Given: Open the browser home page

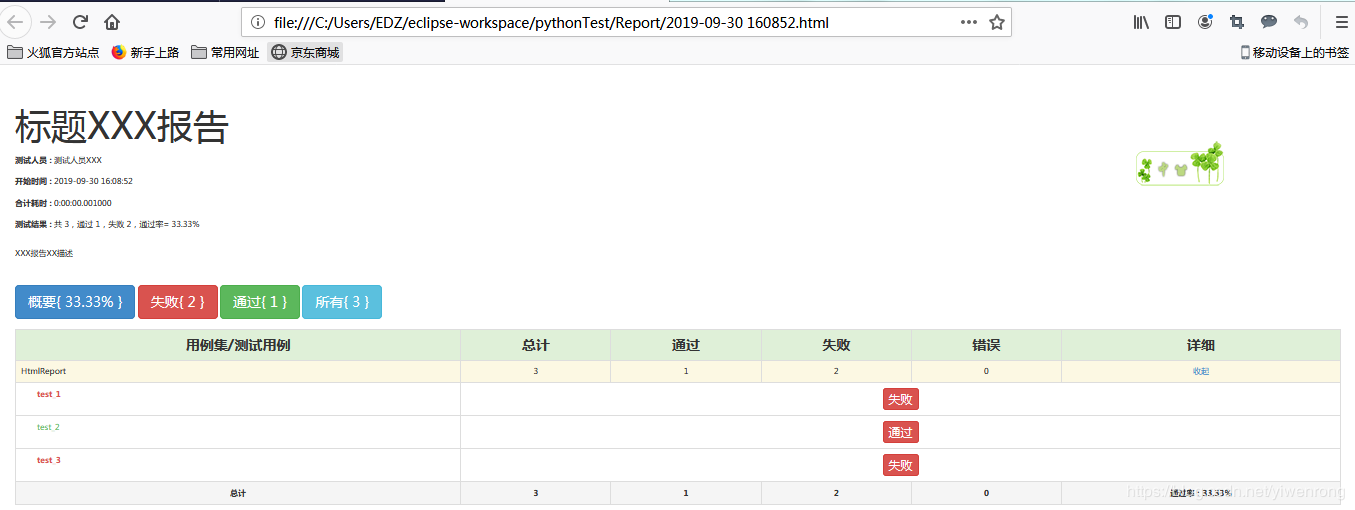Looking at the screenshot, I should pos(112,22).
